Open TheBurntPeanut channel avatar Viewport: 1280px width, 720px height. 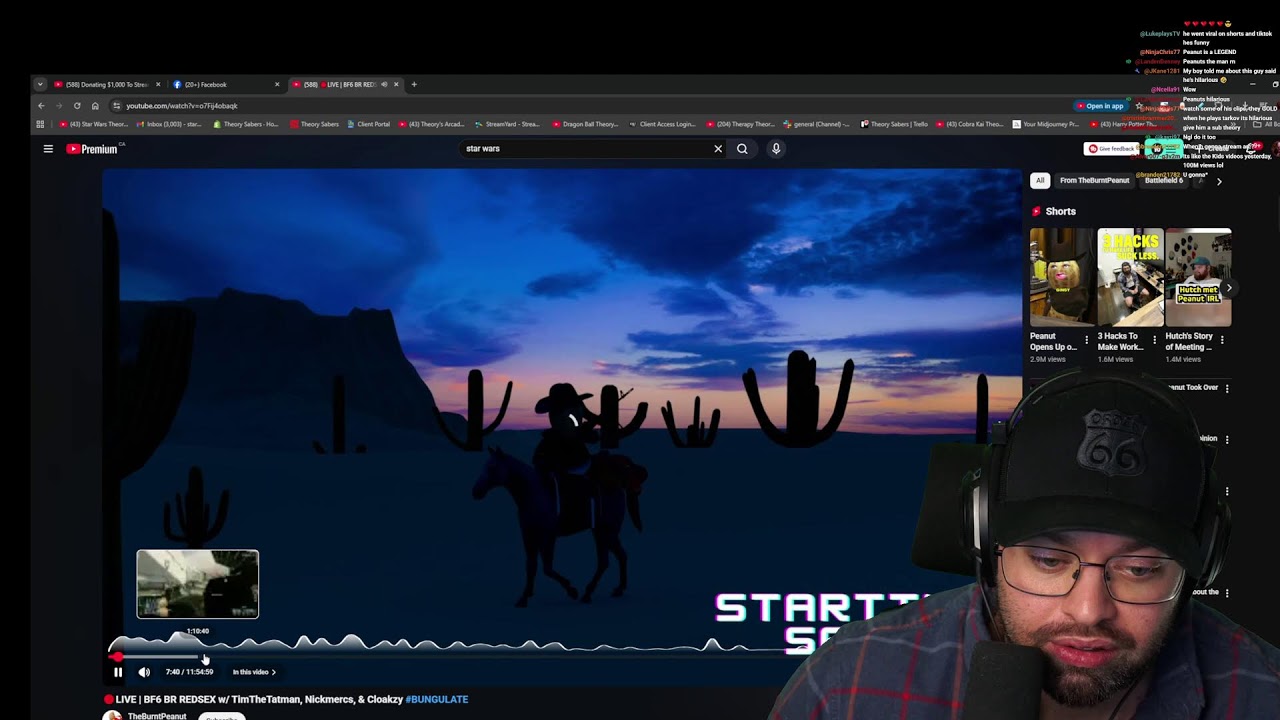pos(112,716)
